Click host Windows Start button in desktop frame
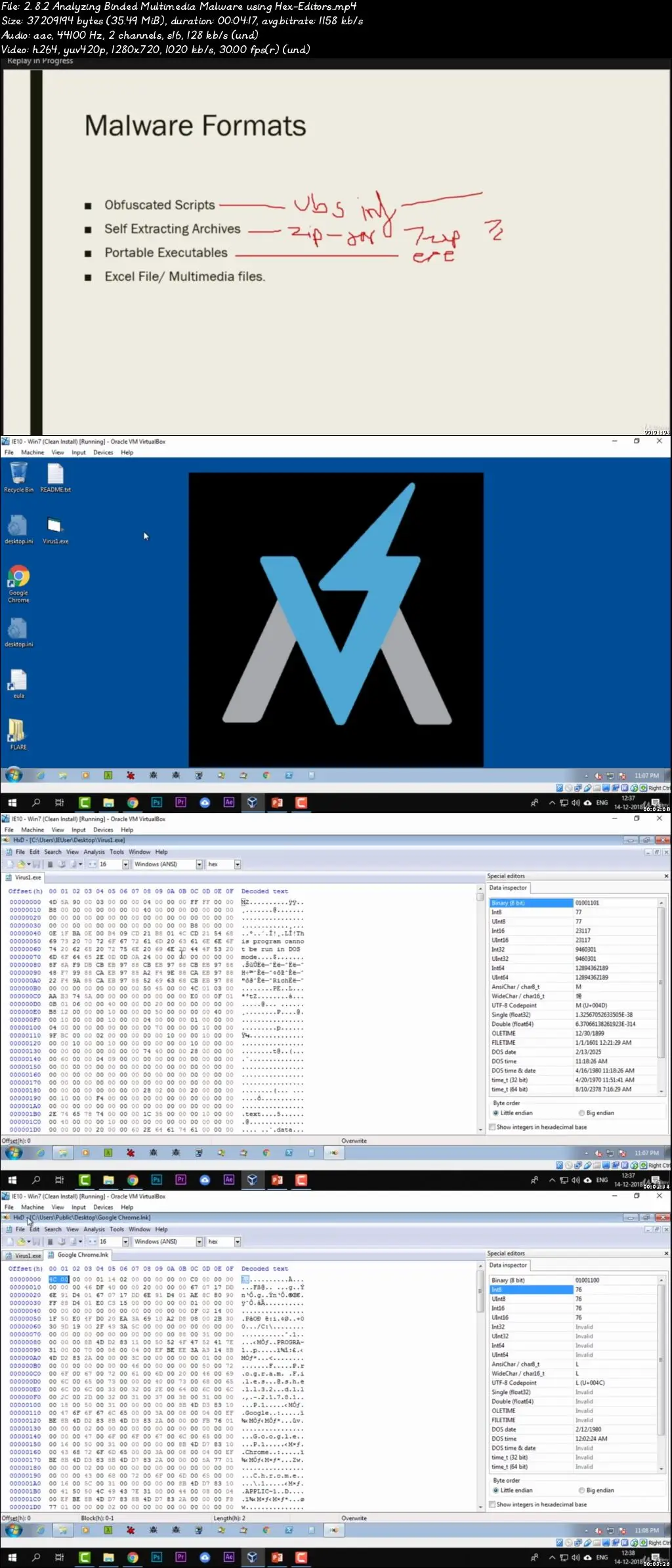 pyautogui.click(x=12, y=802)
